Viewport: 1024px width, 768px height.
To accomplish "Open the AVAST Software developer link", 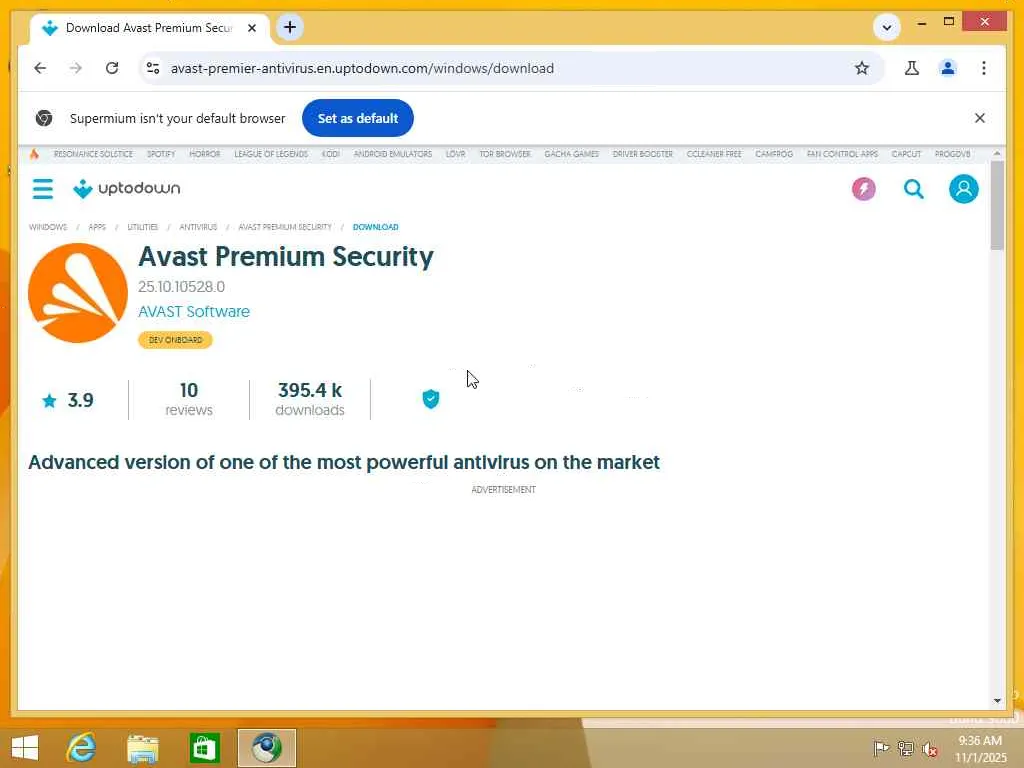I will click(194, 311).
